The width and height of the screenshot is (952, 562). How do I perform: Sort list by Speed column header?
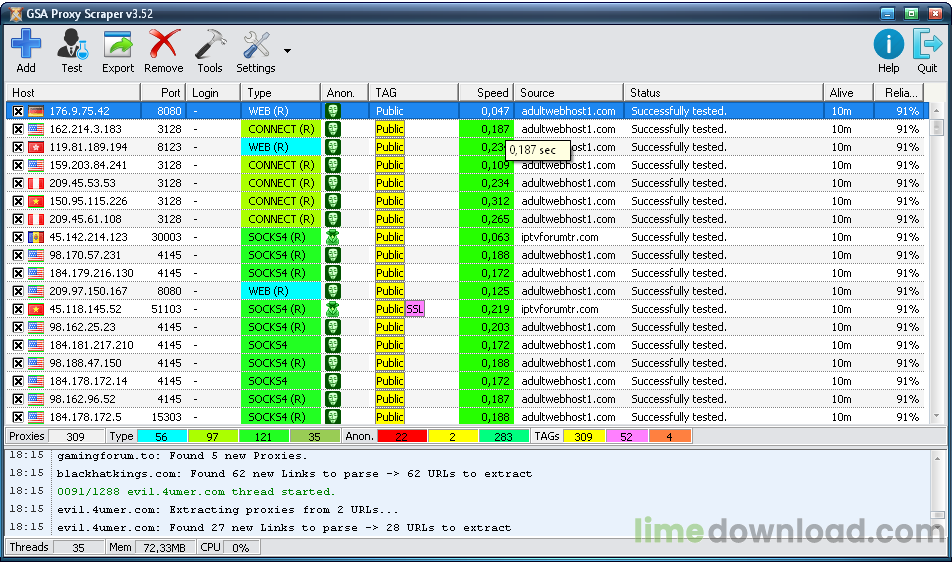click(486, 93)
